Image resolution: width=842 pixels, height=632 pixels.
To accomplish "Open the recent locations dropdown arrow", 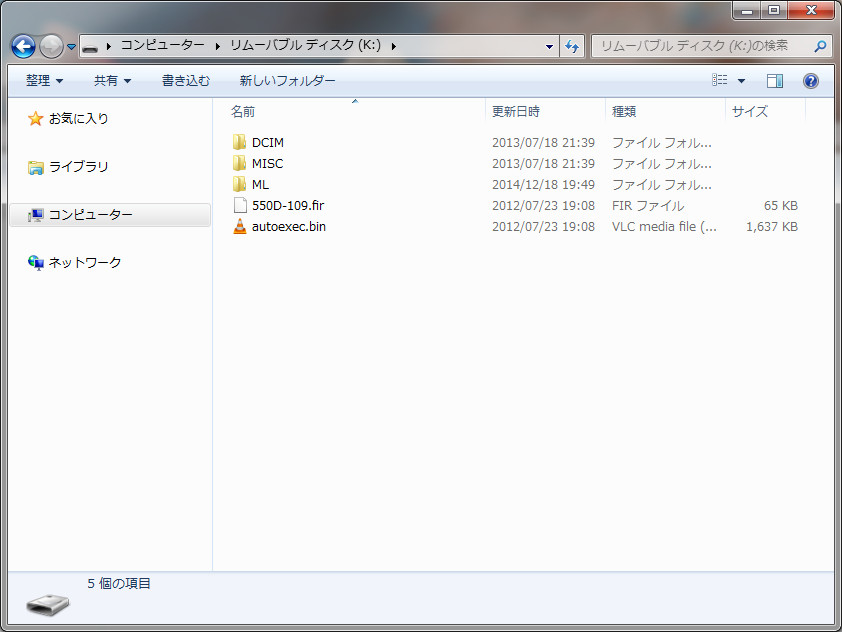I will (71, 47).
